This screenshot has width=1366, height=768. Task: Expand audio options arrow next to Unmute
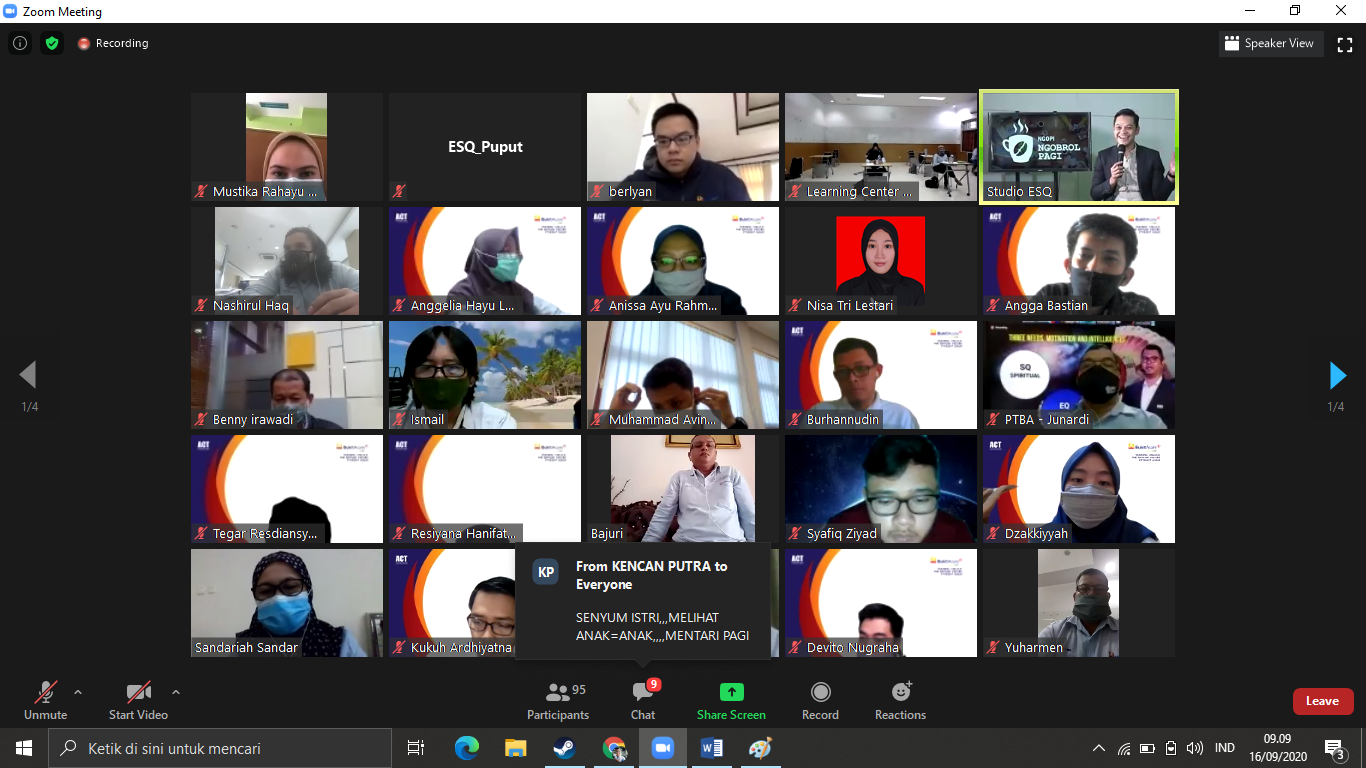tap(78, 692)
